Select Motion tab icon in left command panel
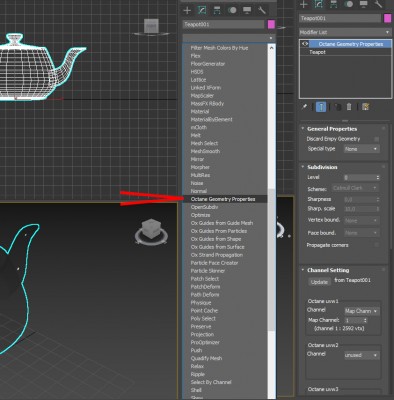Screen dimensions: 394x400 pyautogui.click(x=232, y=10)
